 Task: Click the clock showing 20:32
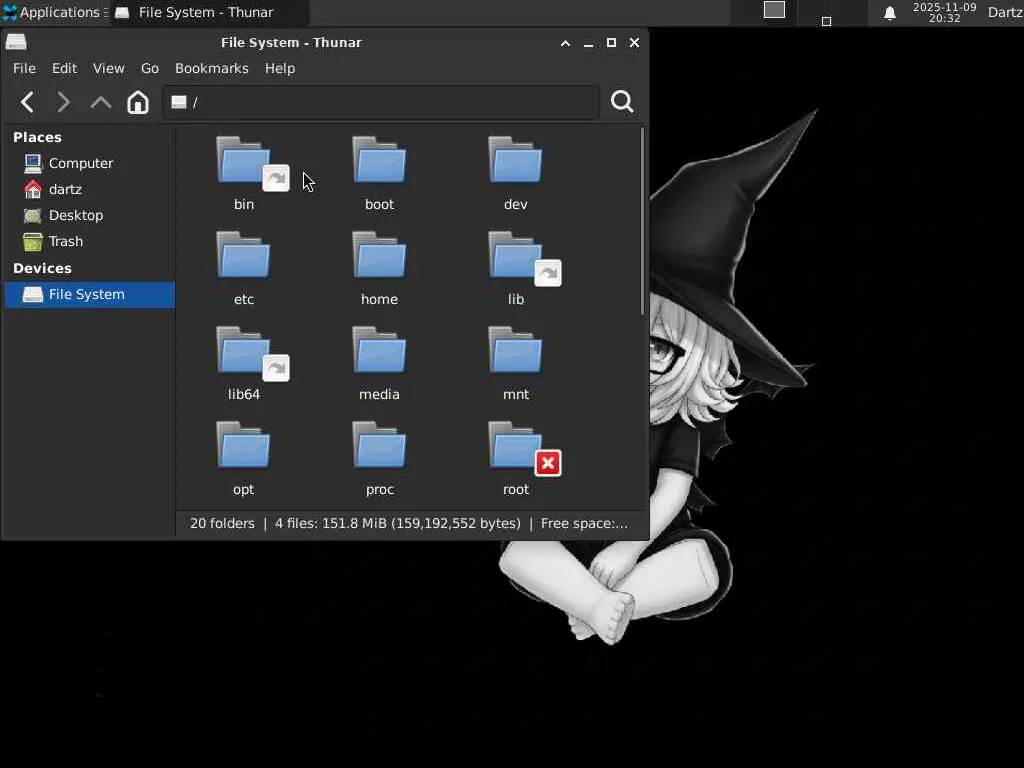944,12
